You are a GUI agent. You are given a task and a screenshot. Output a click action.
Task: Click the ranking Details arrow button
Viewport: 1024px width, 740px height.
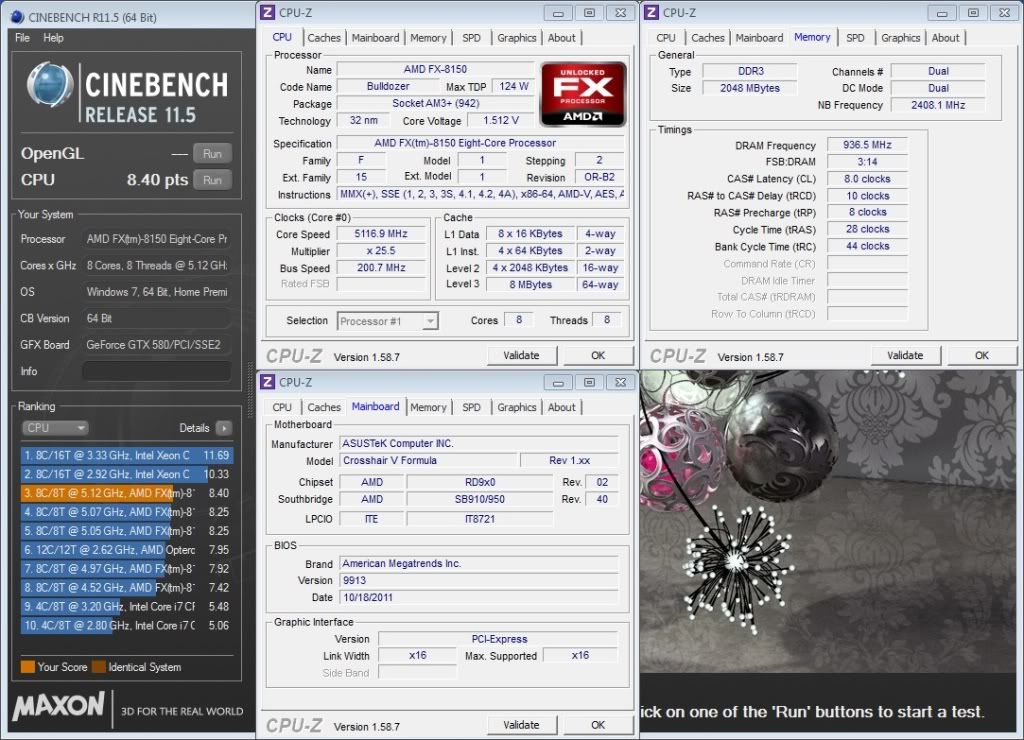click(x=223, y=428)
